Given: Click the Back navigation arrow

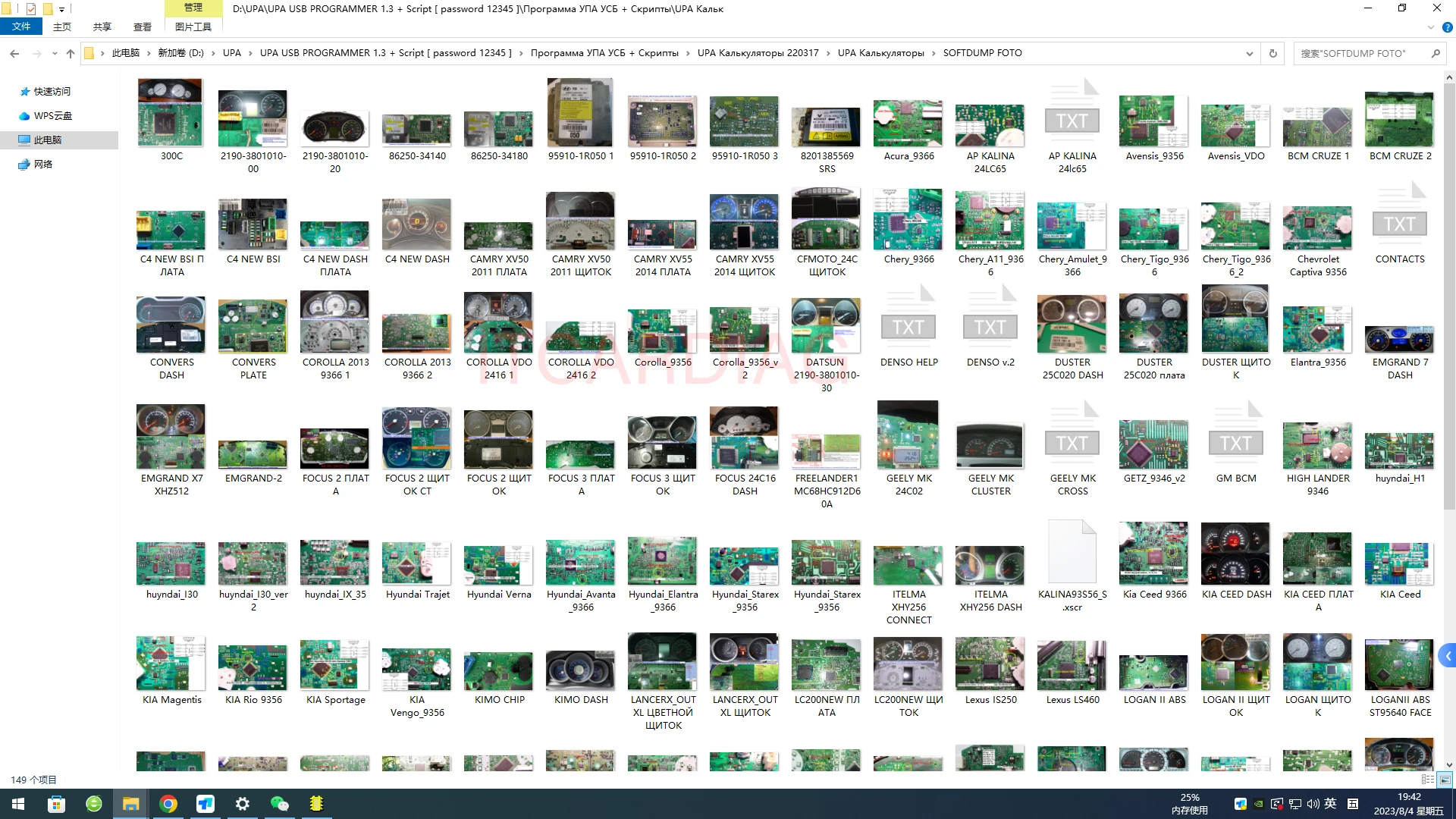Looking at the screenshot, I should pos(14,53).
